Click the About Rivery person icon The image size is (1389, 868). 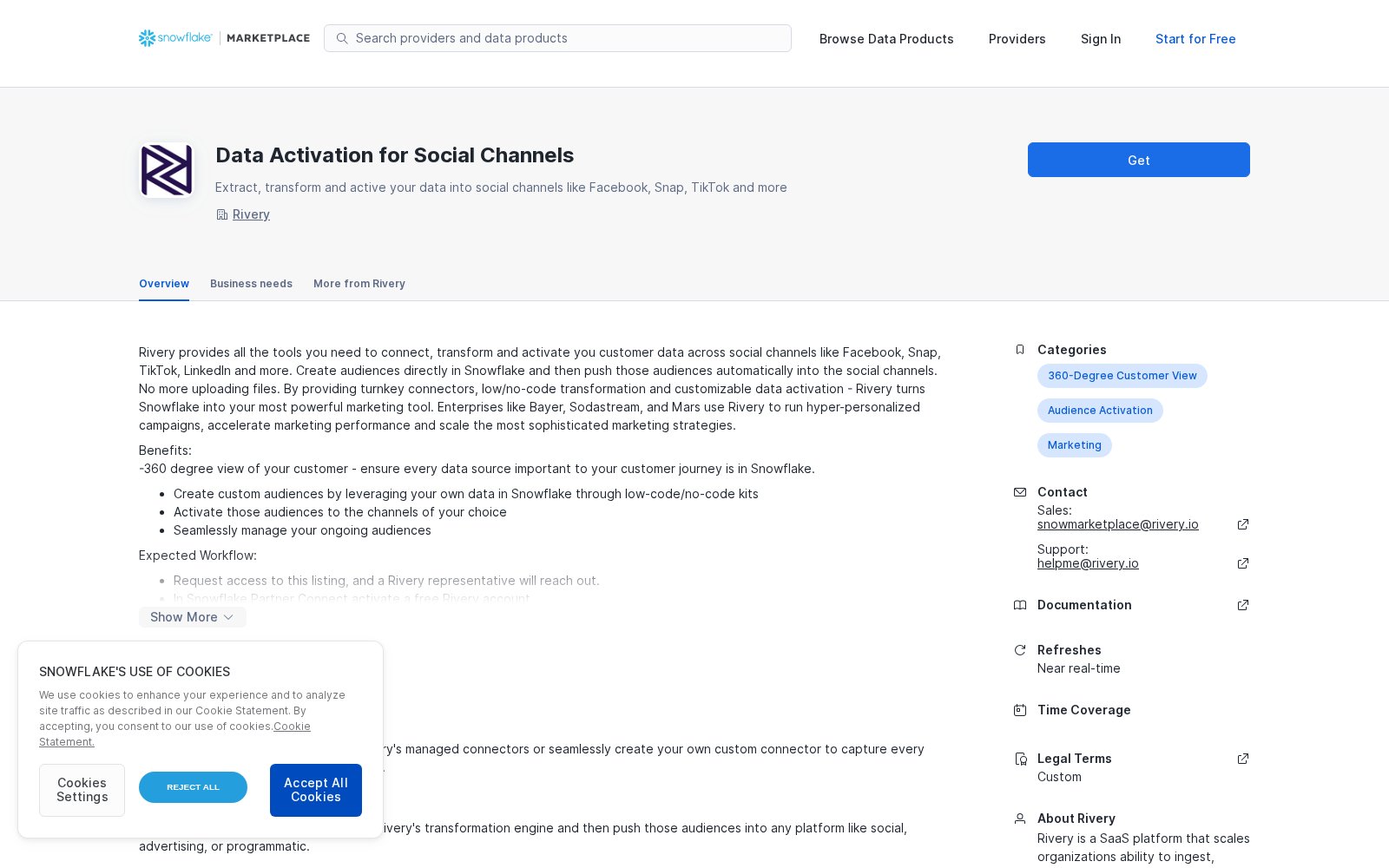click(1020, 819)
